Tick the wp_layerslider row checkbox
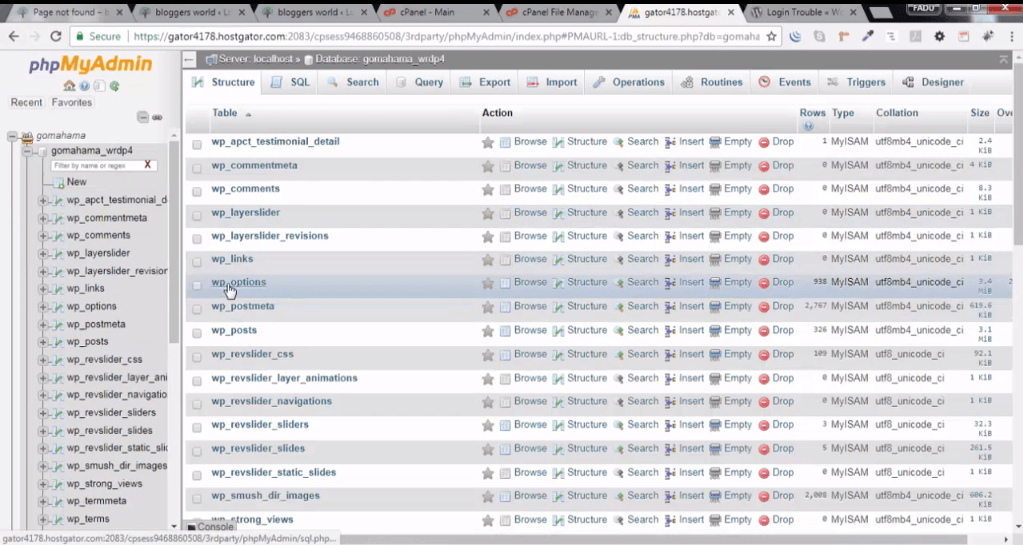 pos(197,215)
